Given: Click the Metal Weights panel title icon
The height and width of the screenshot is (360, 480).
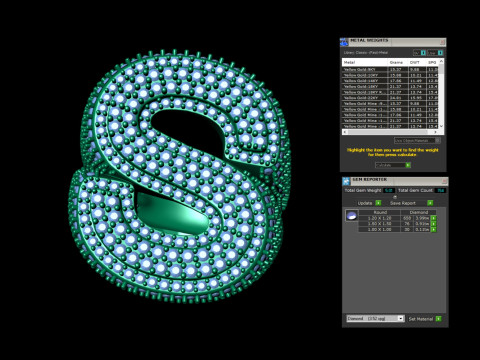Looking at the screenshot, I should (344, 42).
